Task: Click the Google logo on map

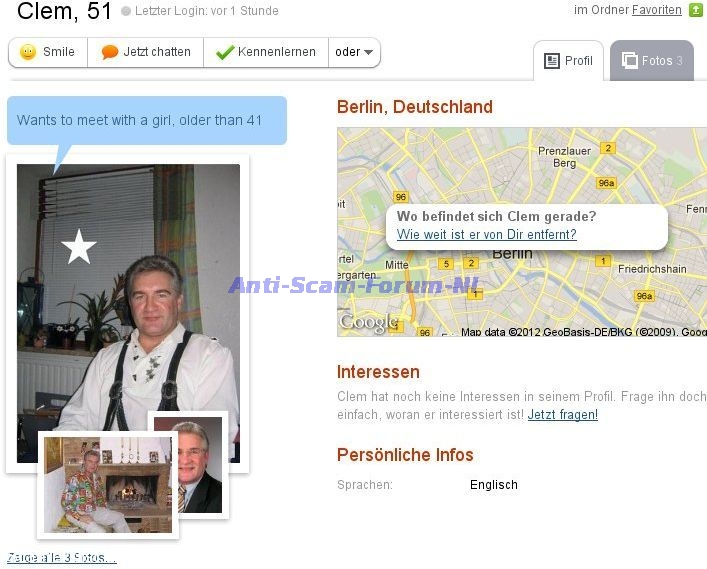Action: coord(369,322)
